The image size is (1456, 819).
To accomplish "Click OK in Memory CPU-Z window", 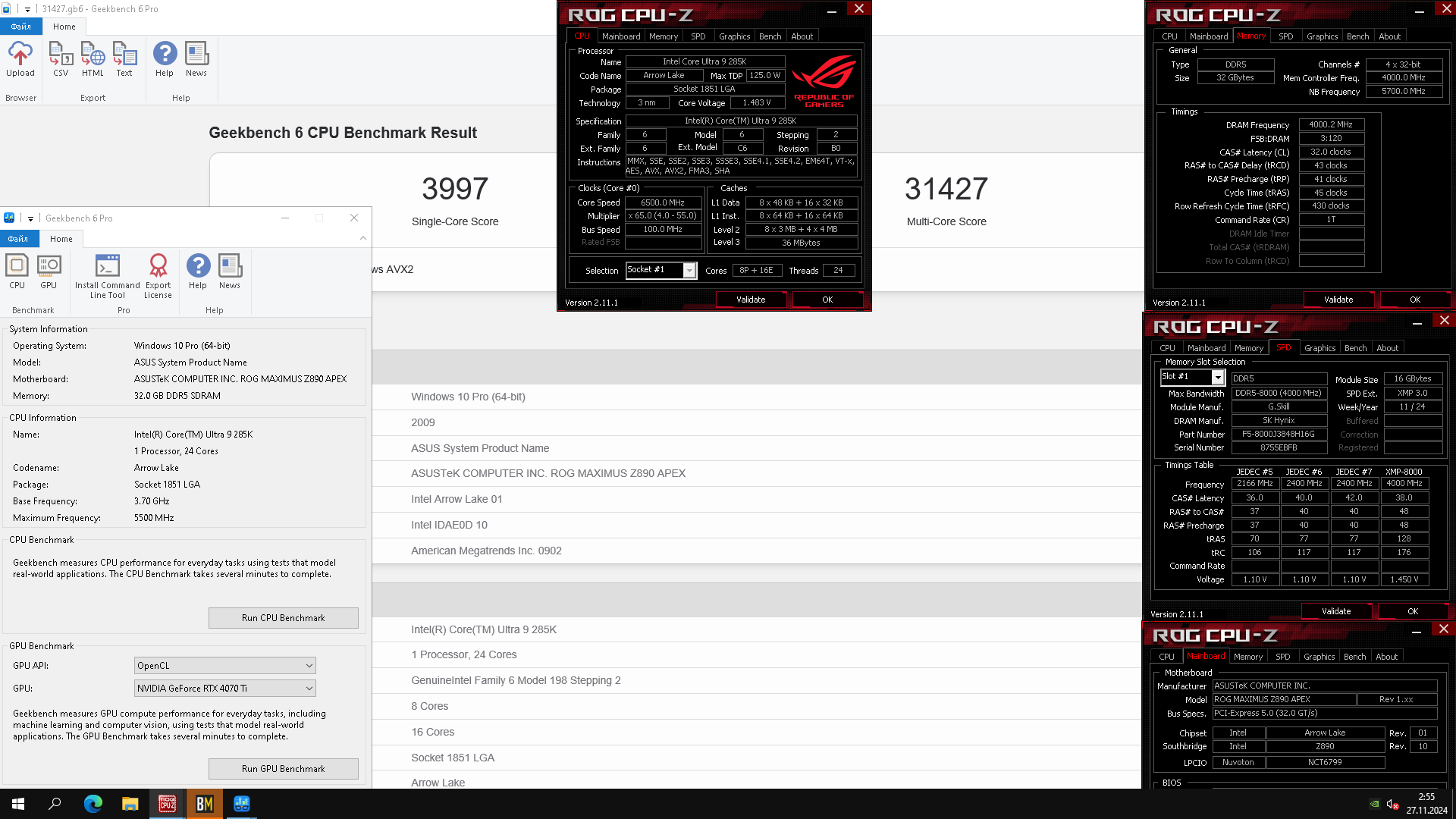I will click(1415, 300).
